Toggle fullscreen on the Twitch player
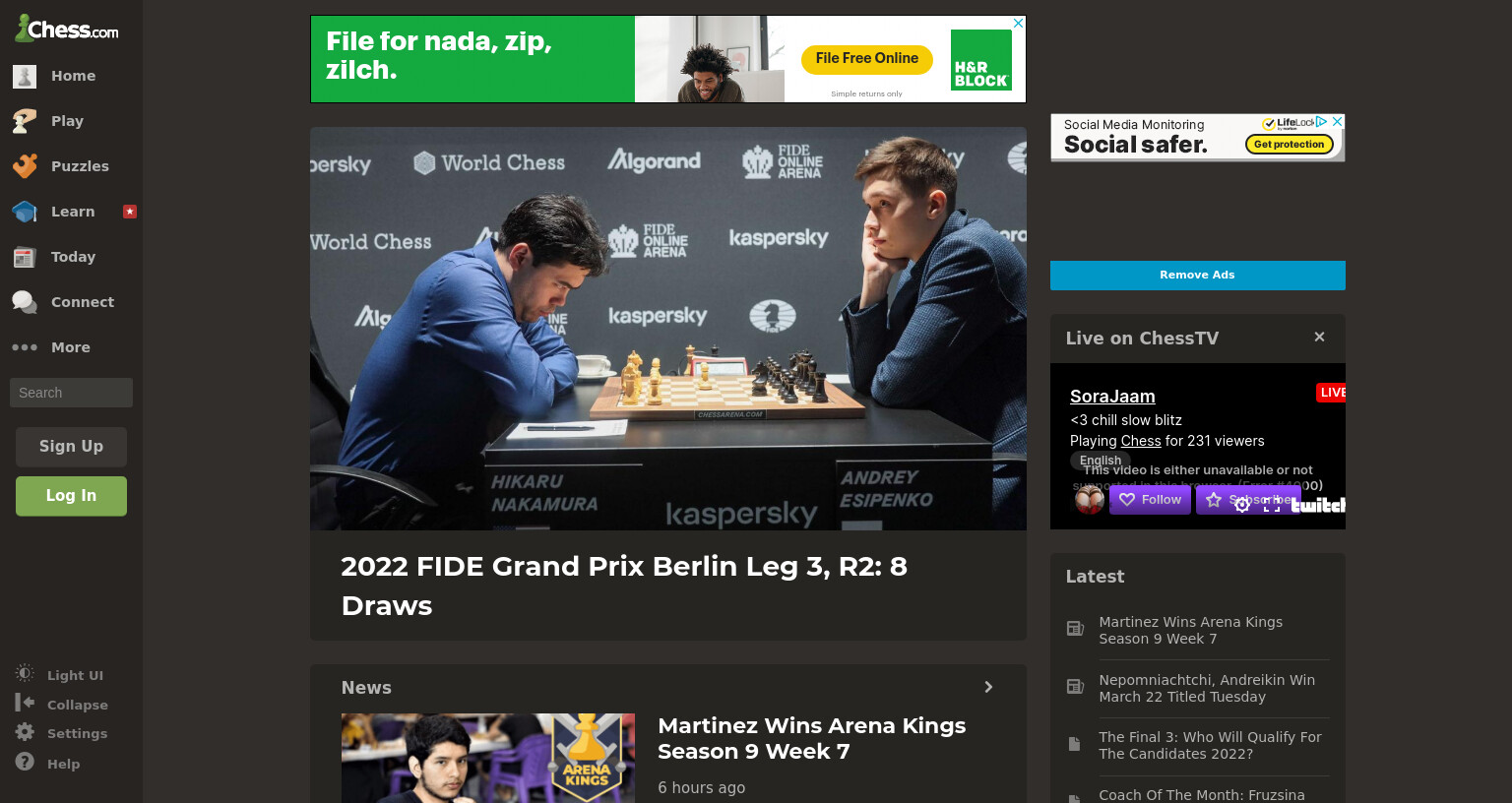The image size is (1512, 803). [x=1272, y=504]
